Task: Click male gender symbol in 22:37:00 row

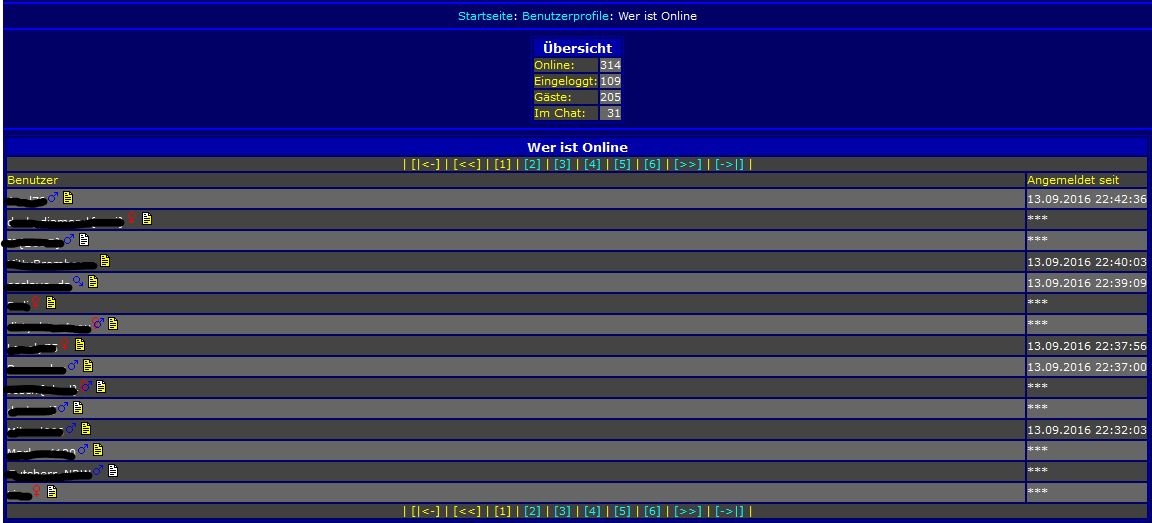Action: pos(73,366)
